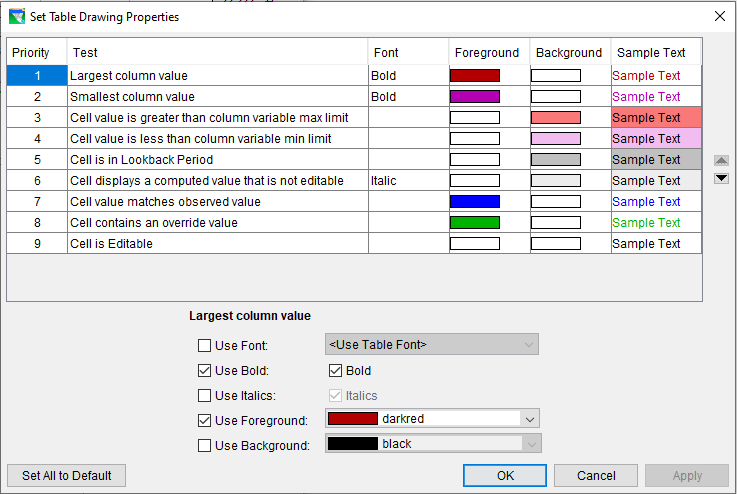Screen dimensions: 737x494
Task: Click the Priority column header
Action: 37,53
